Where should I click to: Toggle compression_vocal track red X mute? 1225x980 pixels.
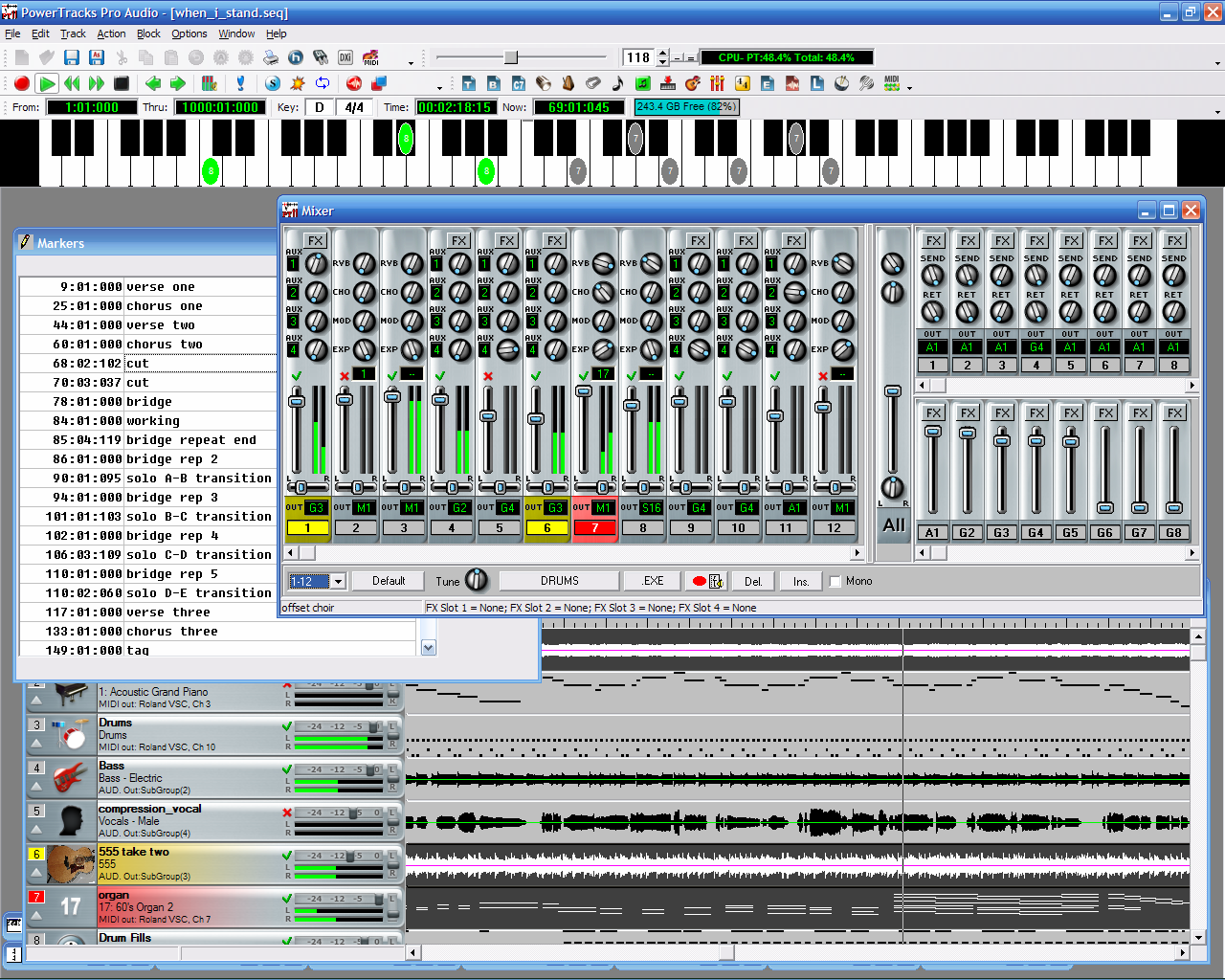(287, 813)
